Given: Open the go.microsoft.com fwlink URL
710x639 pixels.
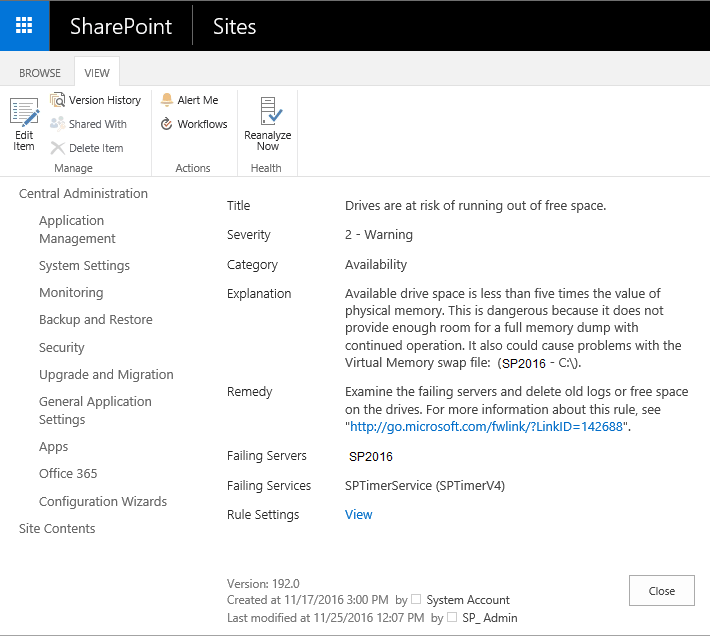Looking at the screenshot, I should (x=486, y=427).
